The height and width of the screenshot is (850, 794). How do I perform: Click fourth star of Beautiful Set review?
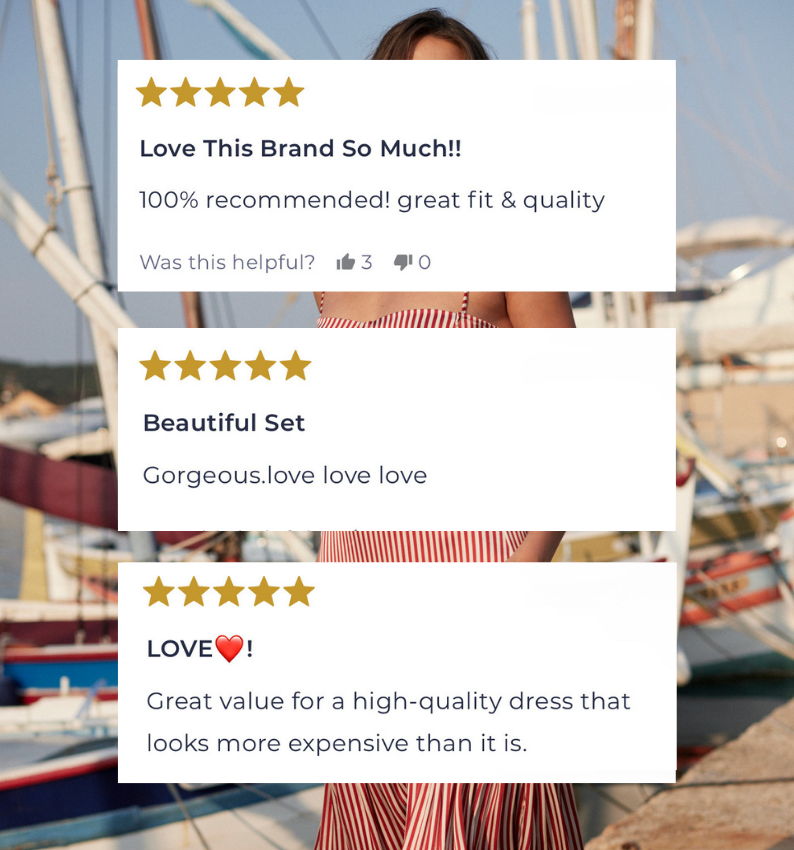[x=261, y=365]
